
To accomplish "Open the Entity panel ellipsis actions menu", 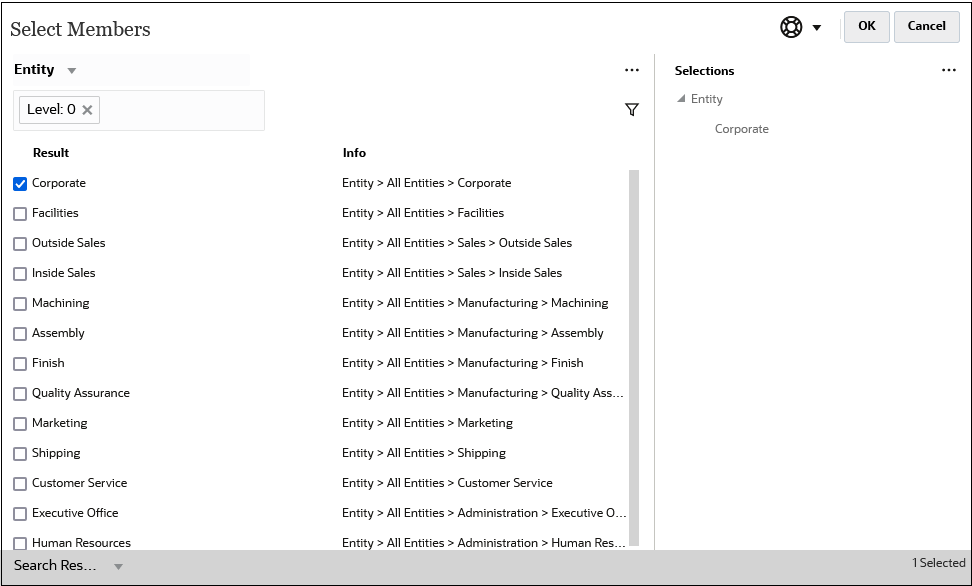I will (632, 70).
